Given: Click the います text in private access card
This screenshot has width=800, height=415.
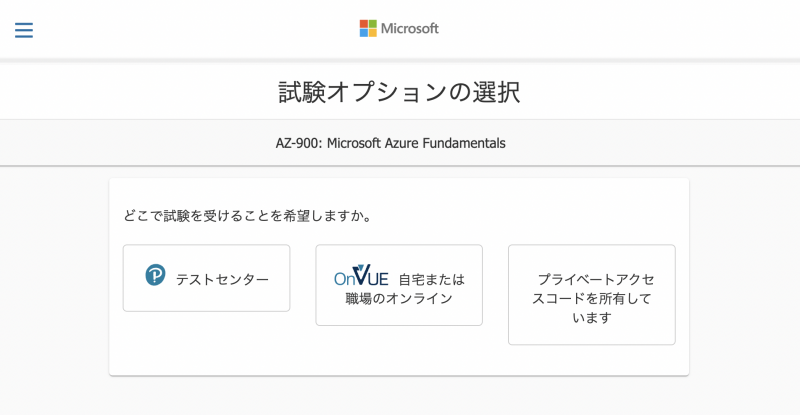Looking at the screenshot, I should point(592,318).
